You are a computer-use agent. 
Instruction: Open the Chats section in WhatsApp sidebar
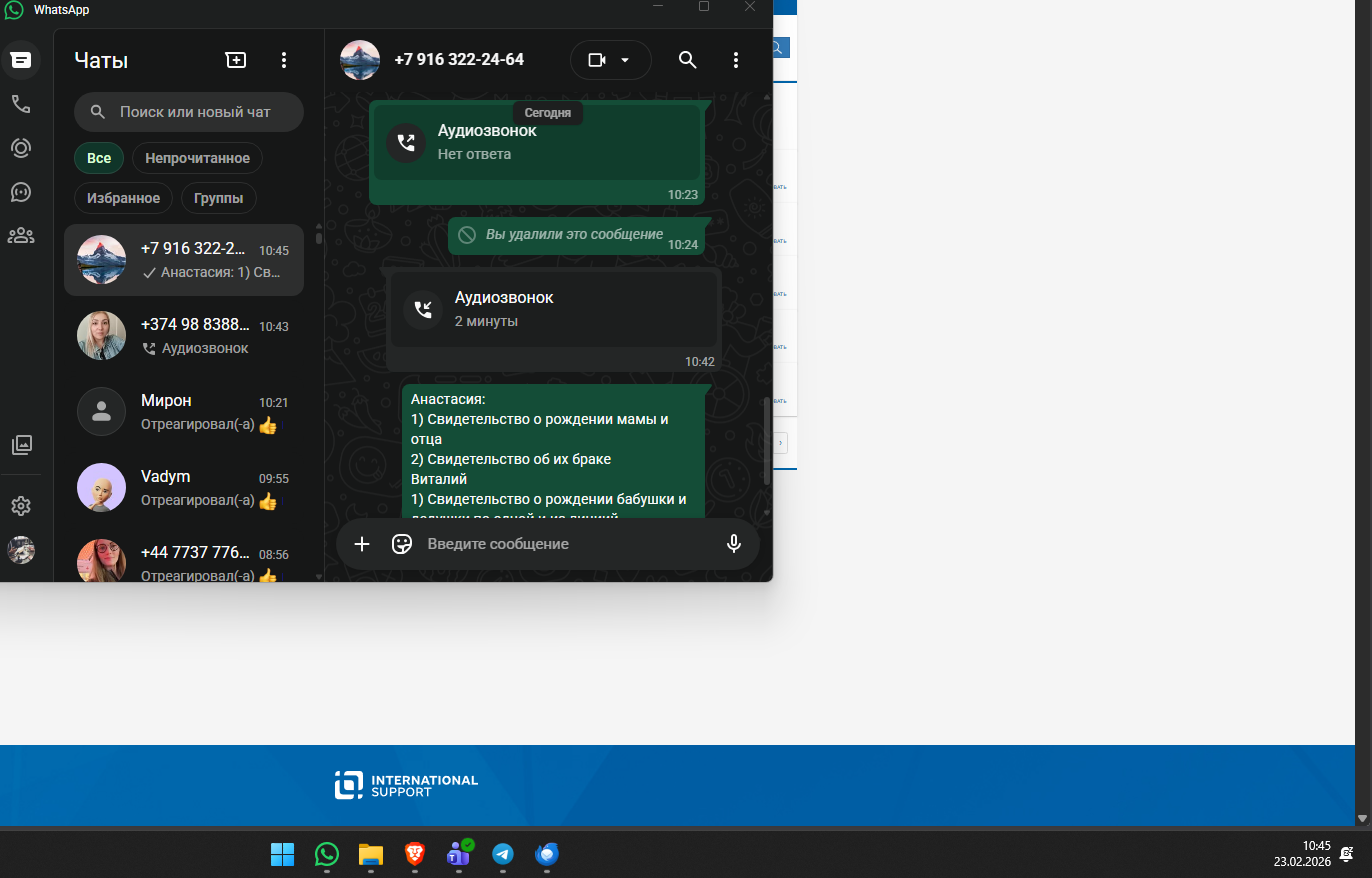click(x=20, y=60)
